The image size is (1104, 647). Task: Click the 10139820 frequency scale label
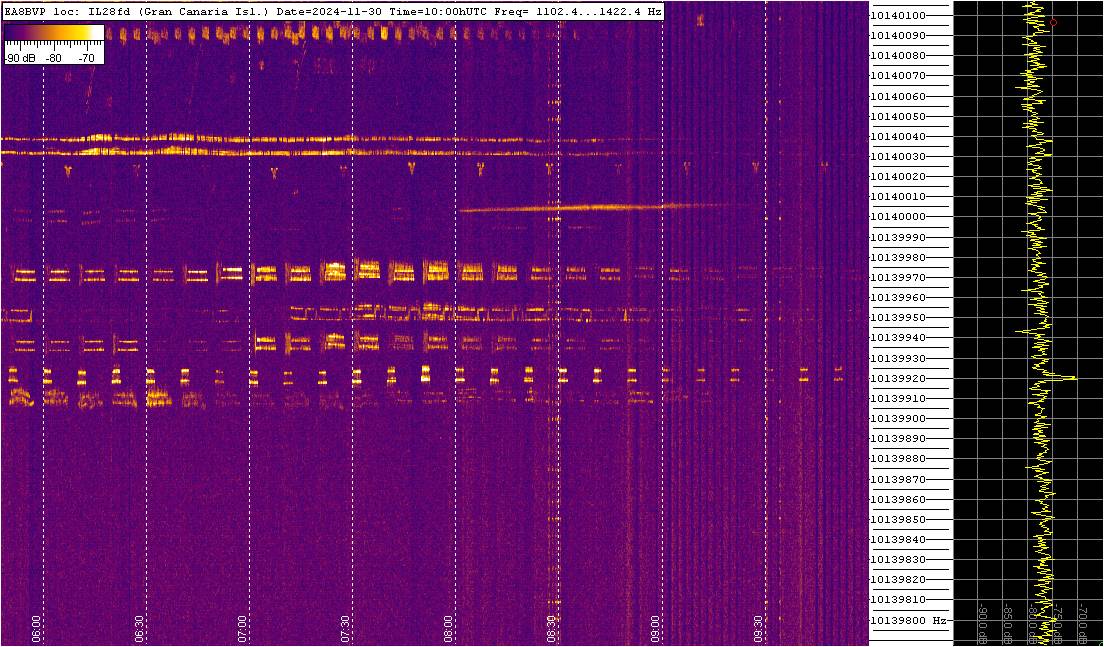point(898,580)
